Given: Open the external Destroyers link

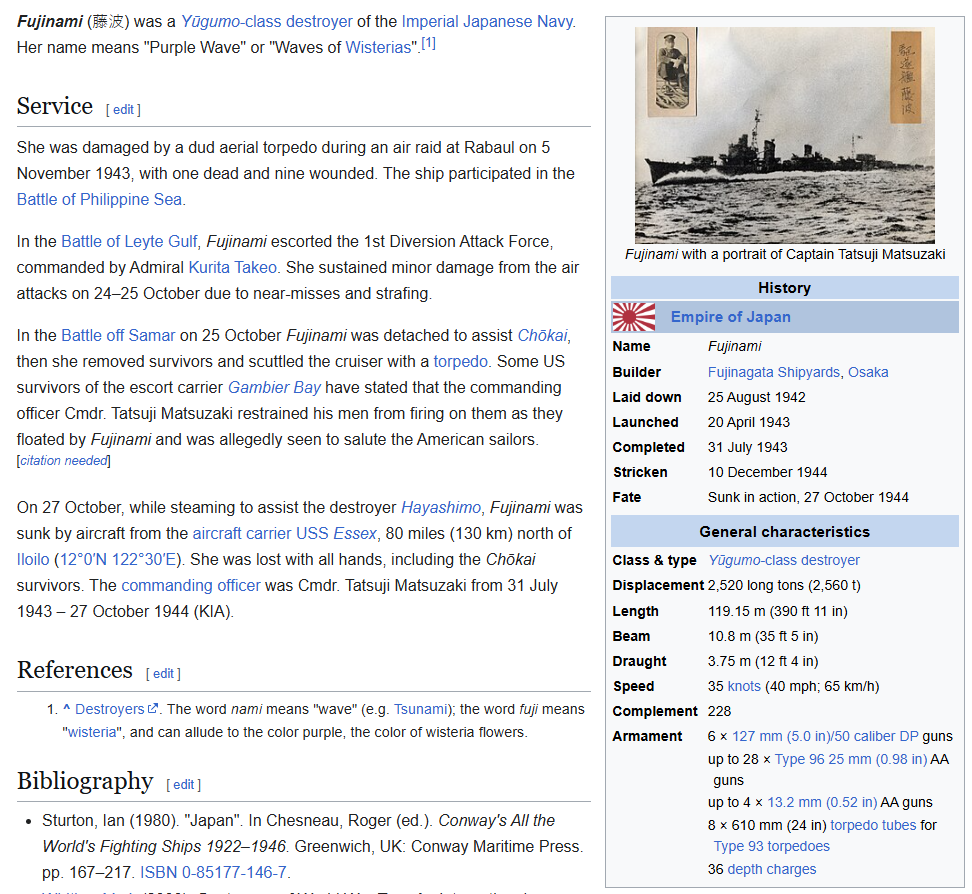Looking at the screenshot, I should 117,709.
